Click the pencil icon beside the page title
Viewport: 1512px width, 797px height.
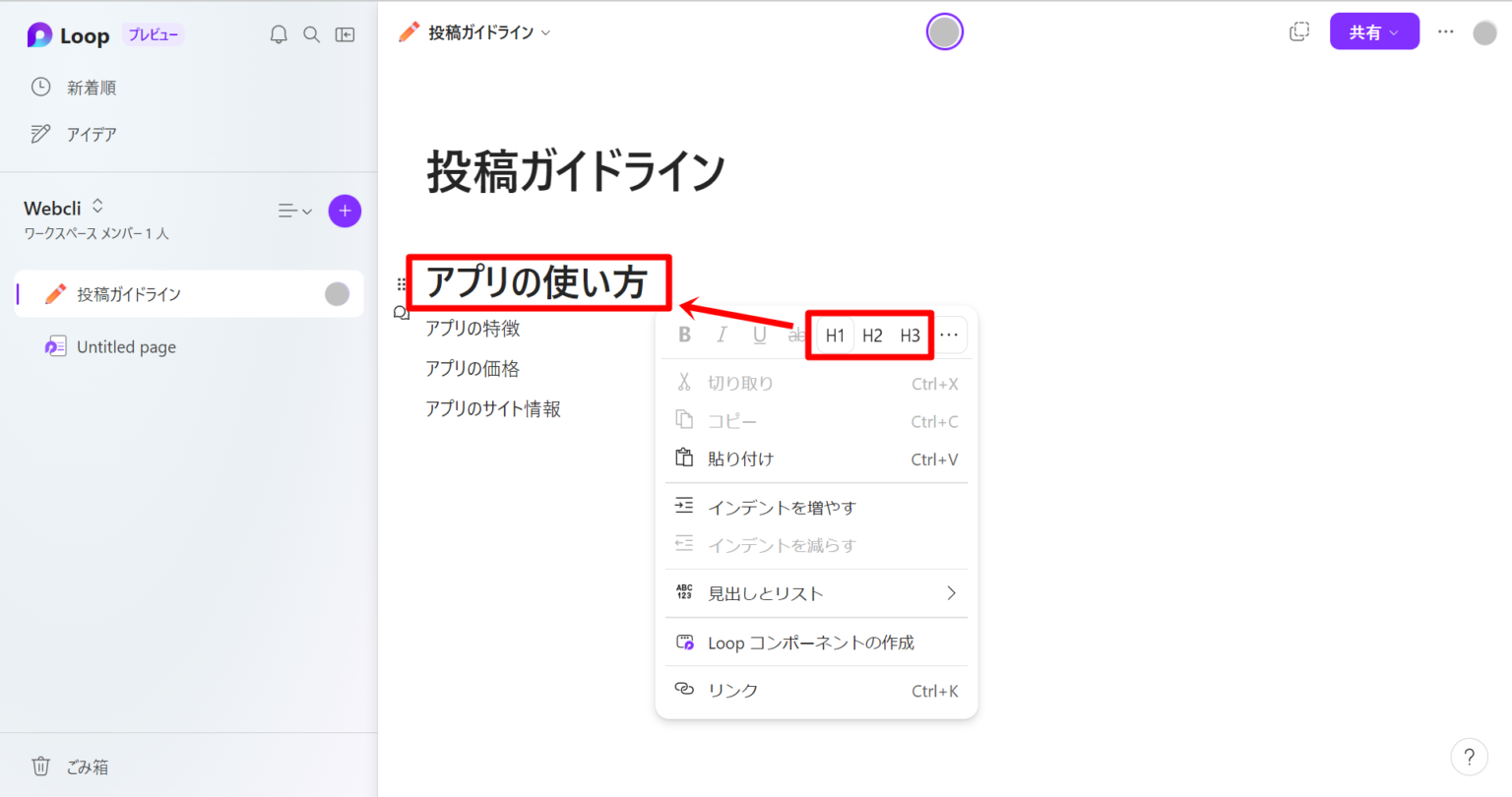pyautogui.click(x=409, y=32)
